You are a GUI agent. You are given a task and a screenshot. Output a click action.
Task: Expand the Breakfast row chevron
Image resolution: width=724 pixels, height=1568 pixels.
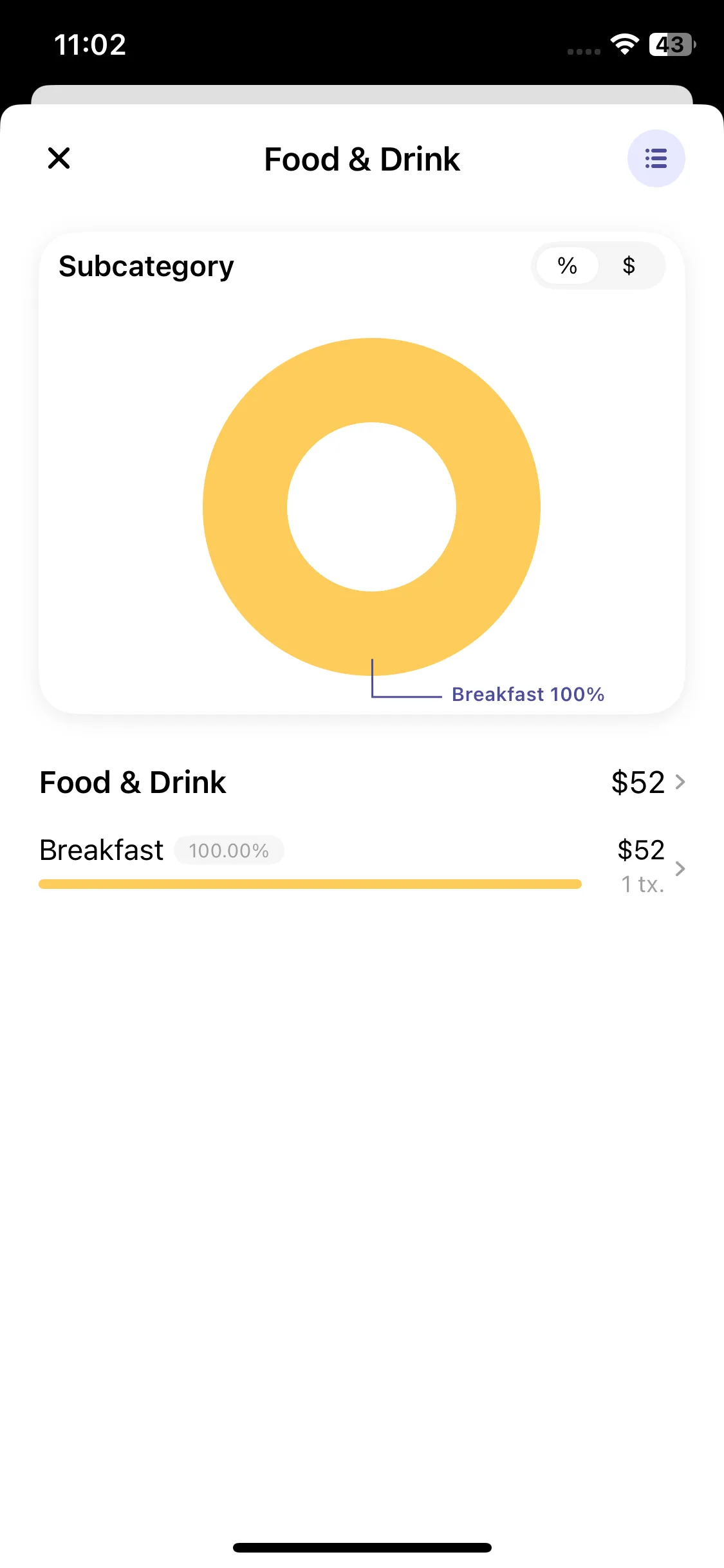point(680,868)
